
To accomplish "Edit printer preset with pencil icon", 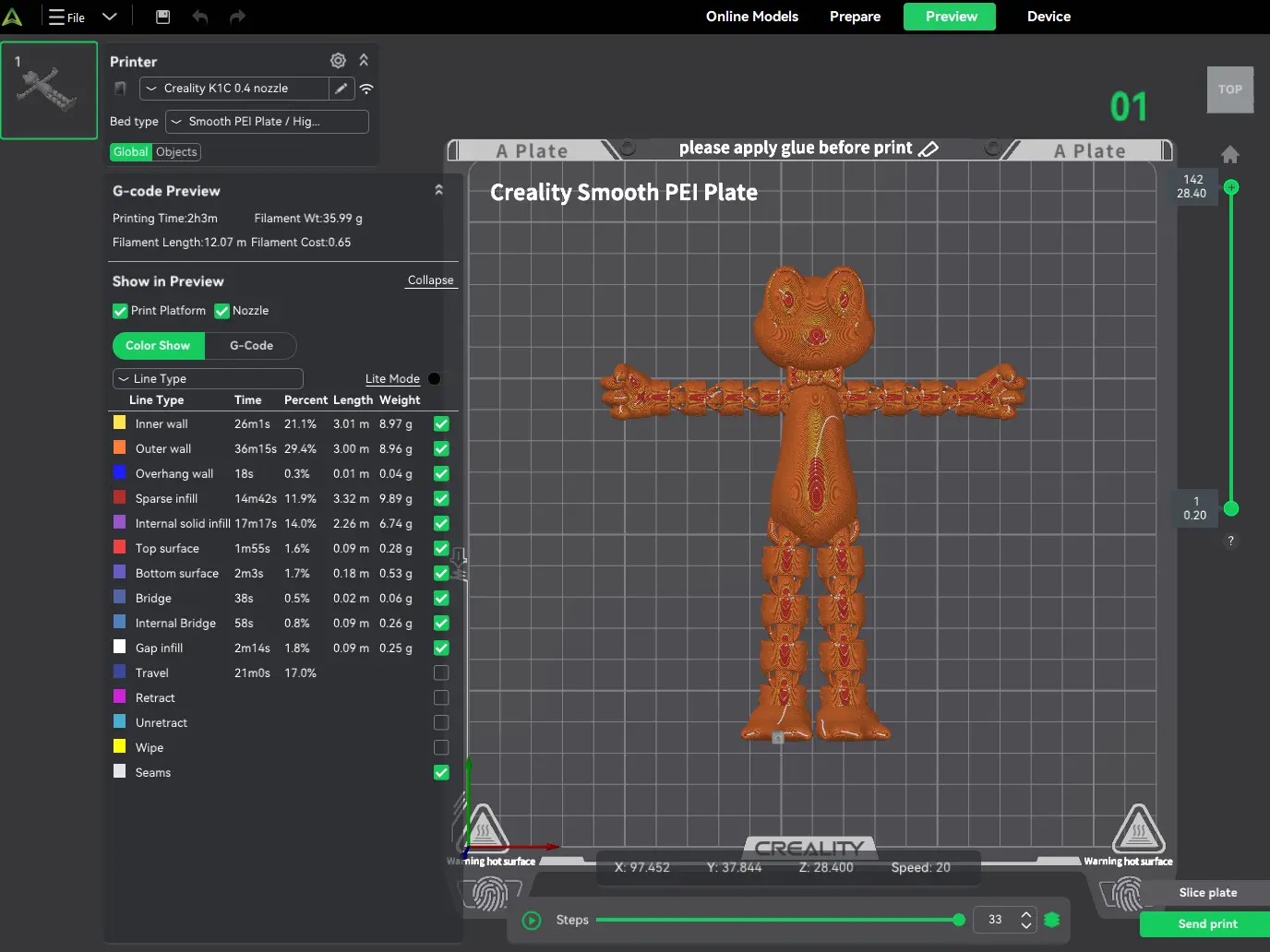I will 341,89.
